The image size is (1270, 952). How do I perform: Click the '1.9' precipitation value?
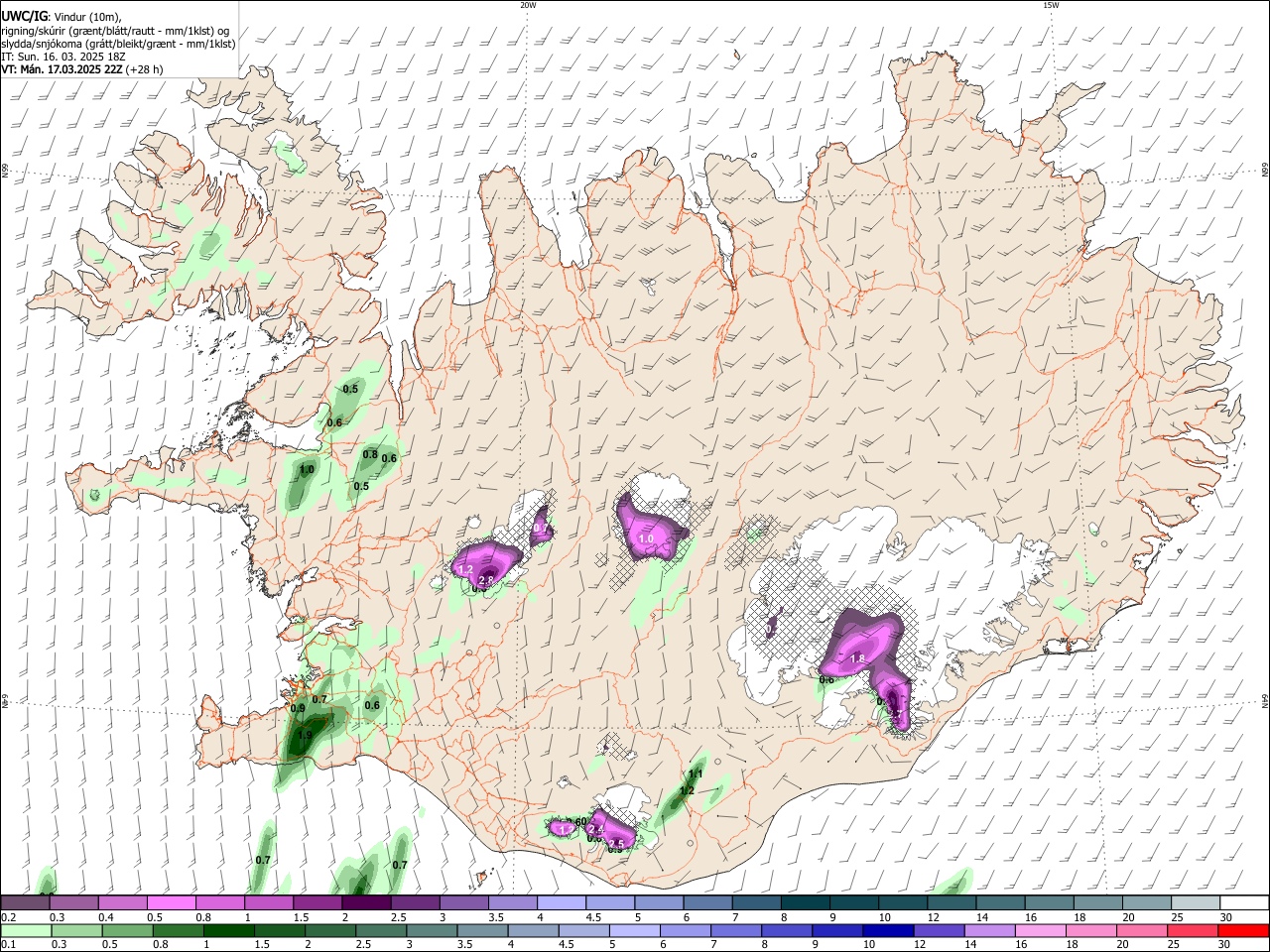point(305,736)
